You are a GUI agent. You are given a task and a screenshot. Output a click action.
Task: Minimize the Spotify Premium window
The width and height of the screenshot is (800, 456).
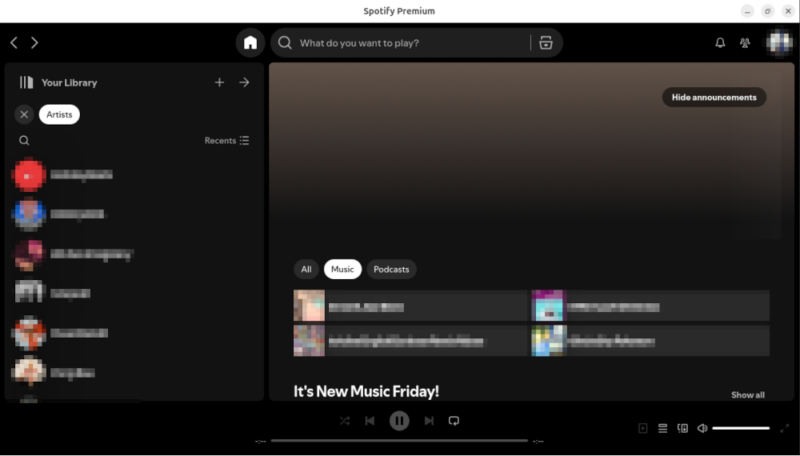tap(747, 11)
